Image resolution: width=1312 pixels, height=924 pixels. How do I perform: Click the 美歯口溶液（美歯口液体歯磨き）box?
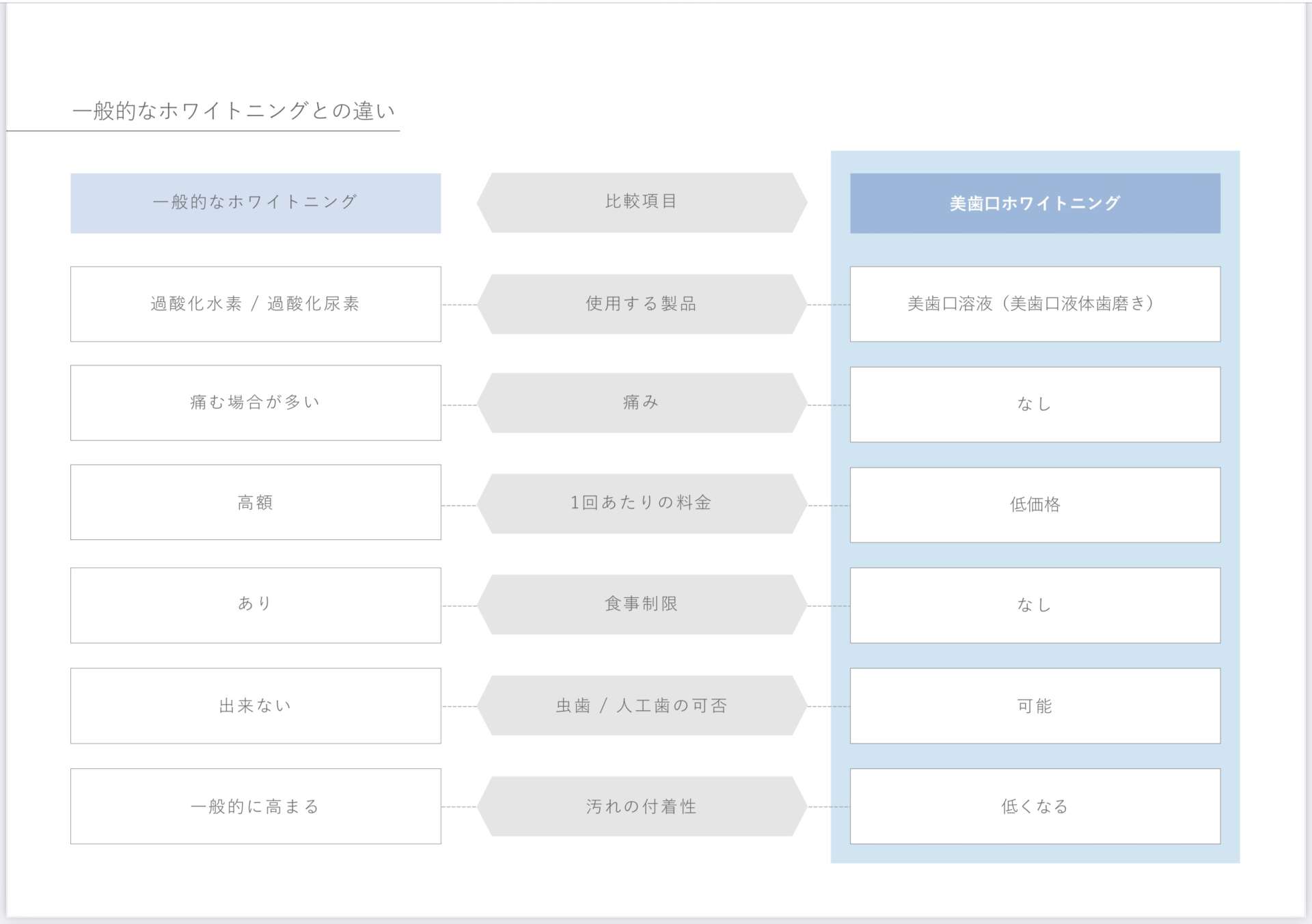(1035, 304)
